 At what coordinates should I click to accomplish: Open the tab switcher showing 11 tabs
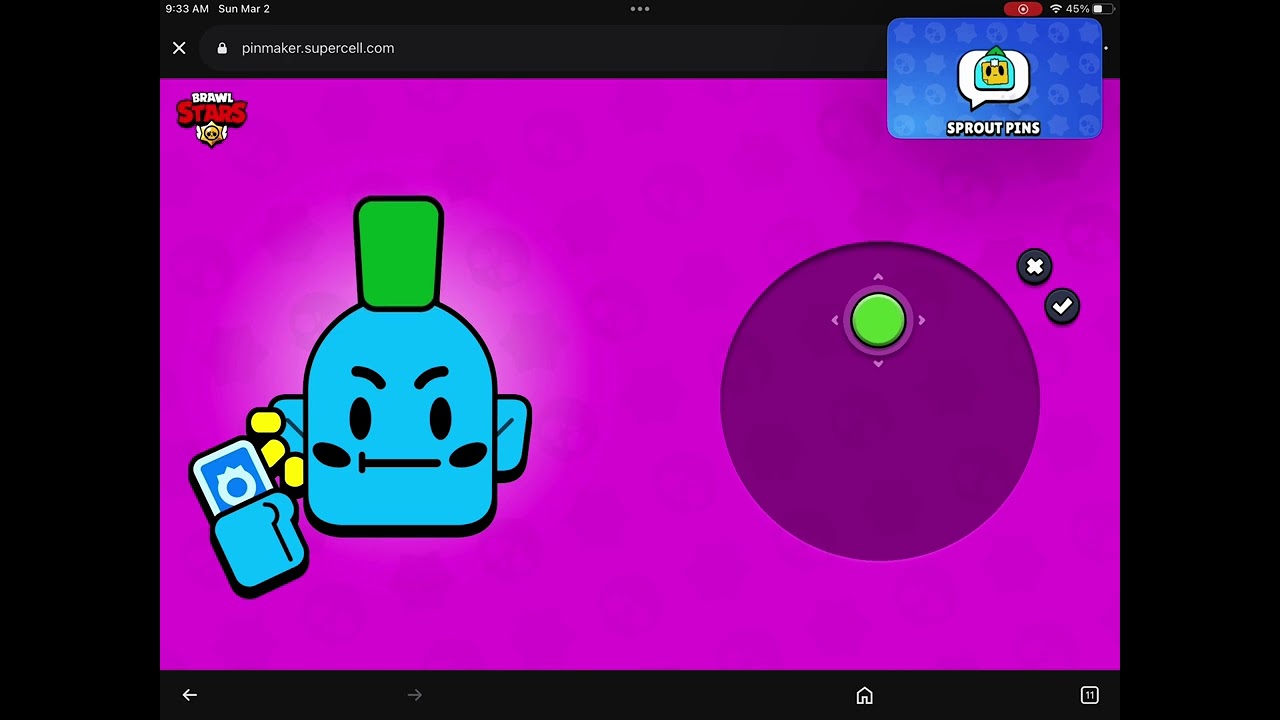1090,695
